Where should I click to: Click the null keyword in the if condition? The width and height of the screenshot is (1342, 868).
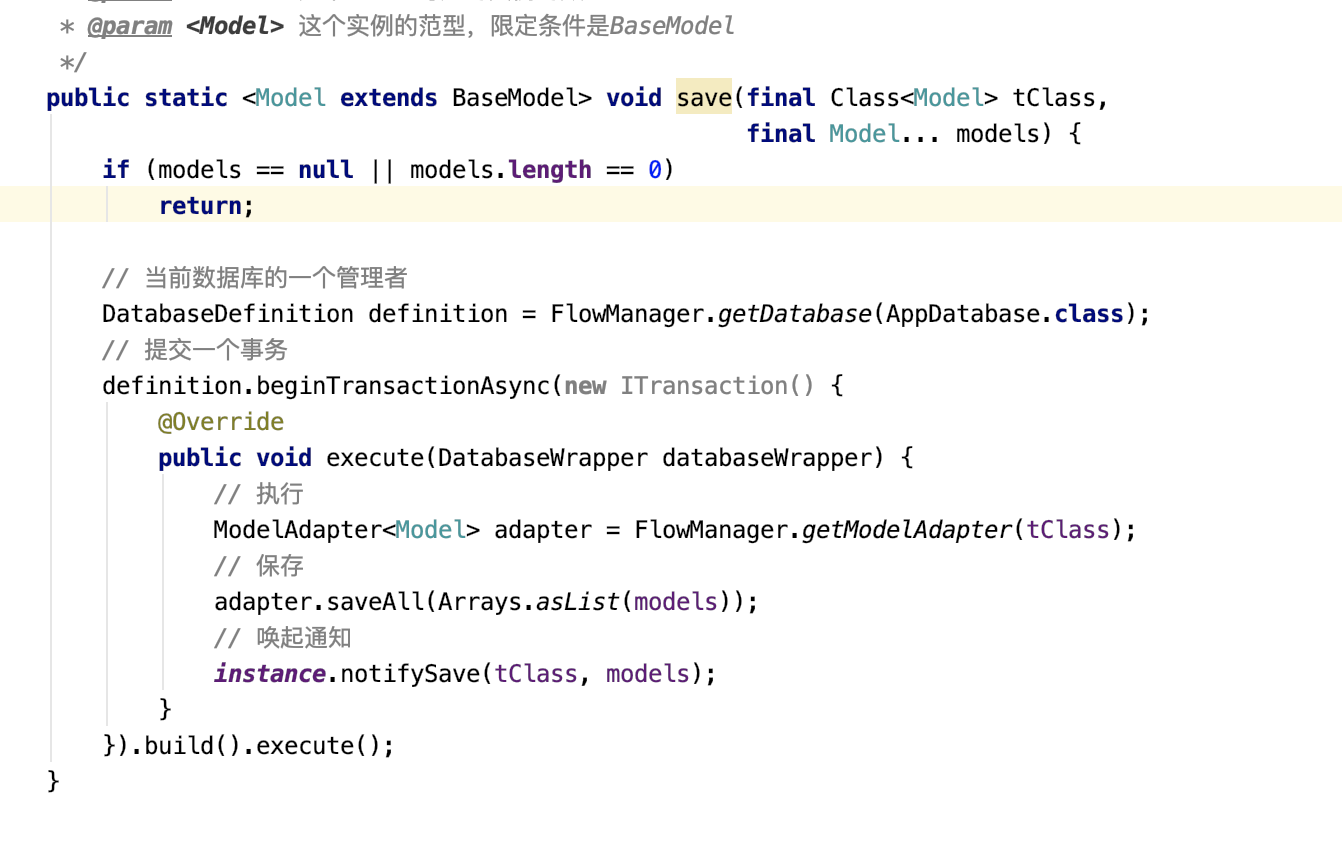[x=326, y=170]
